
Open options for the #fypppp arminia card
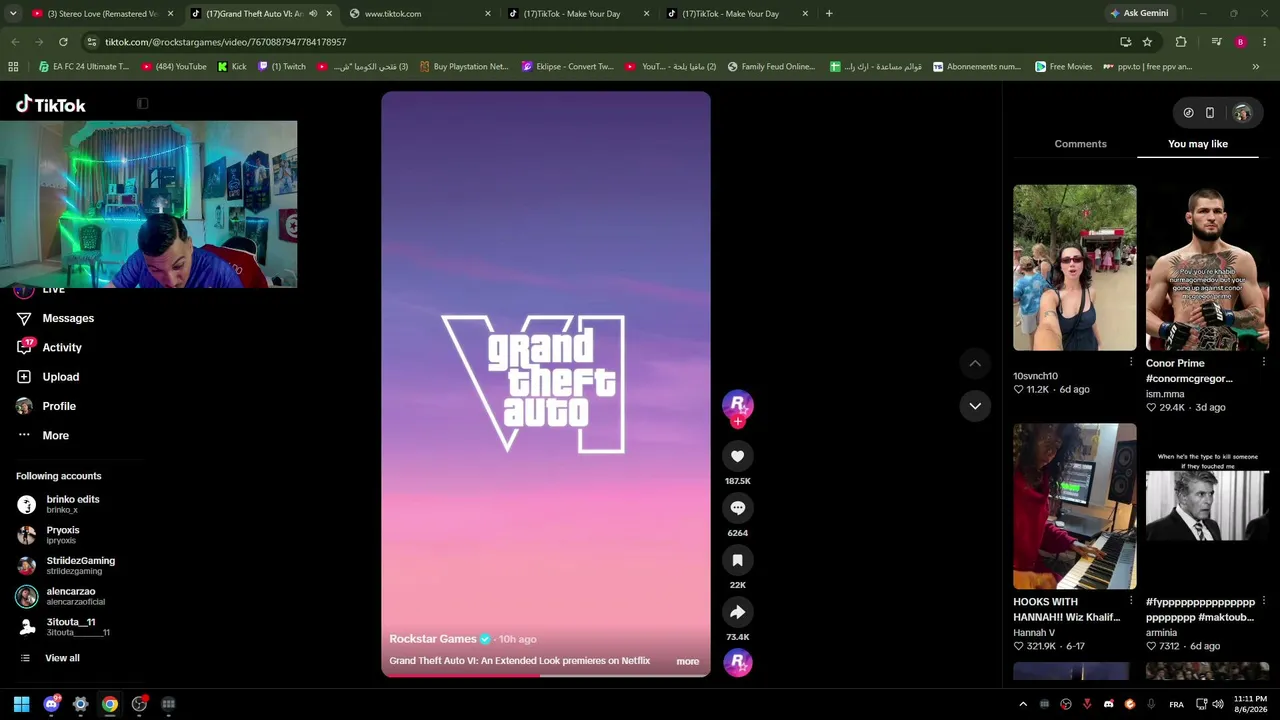pyautogui.click(x=1264, y=601)
